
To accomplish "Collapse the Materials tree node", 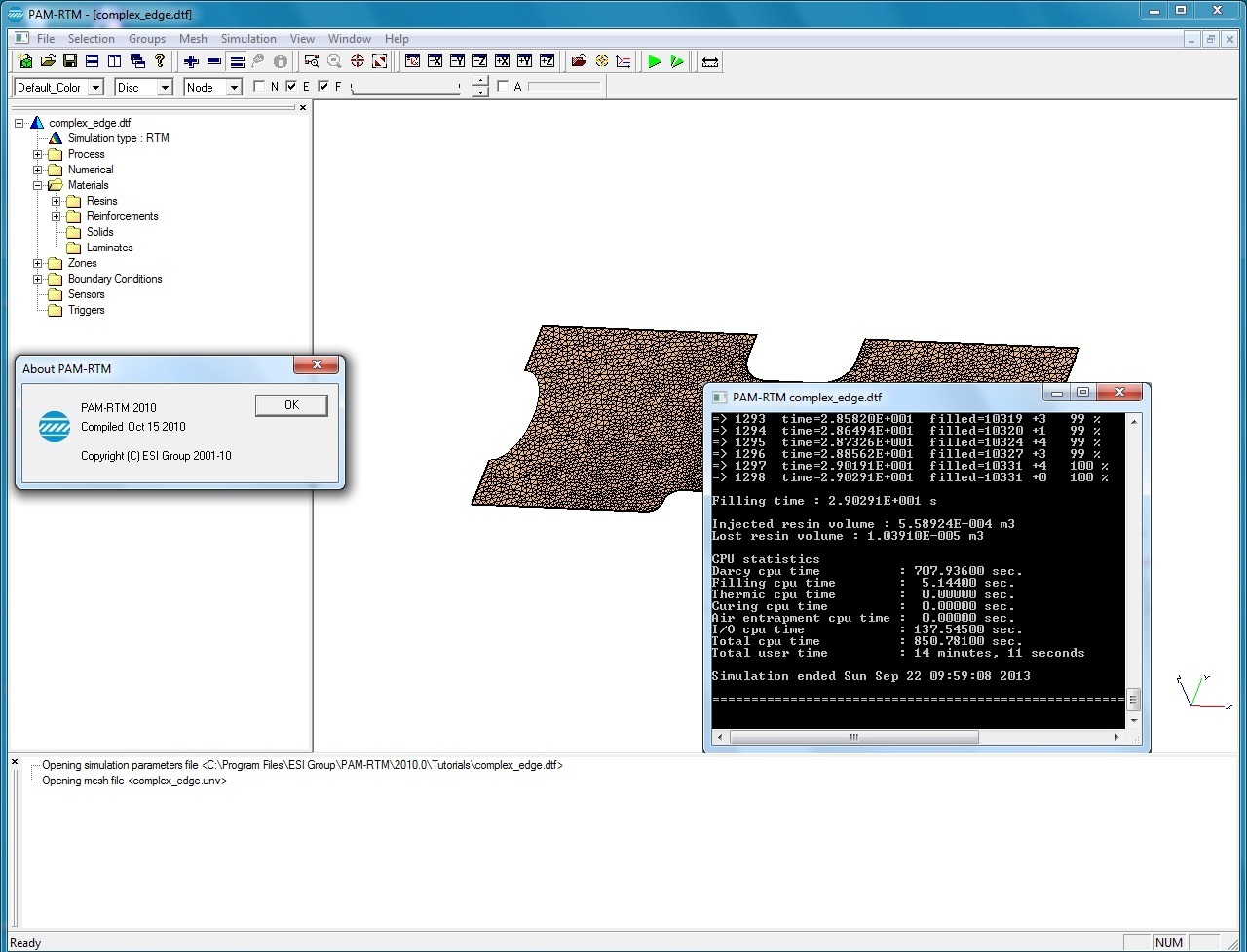I will [38, 185].
